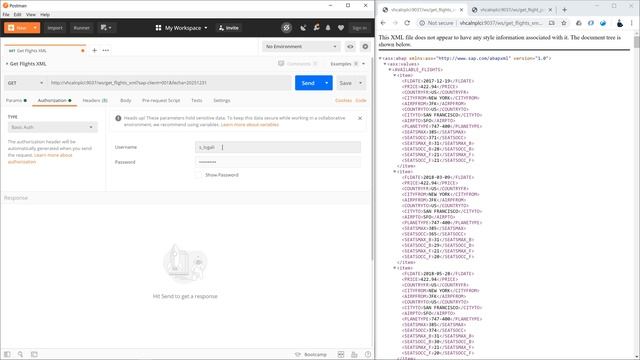640x360 pixels.
Task: Close the second Chrome tab get_flight_json
Action: 550,9
